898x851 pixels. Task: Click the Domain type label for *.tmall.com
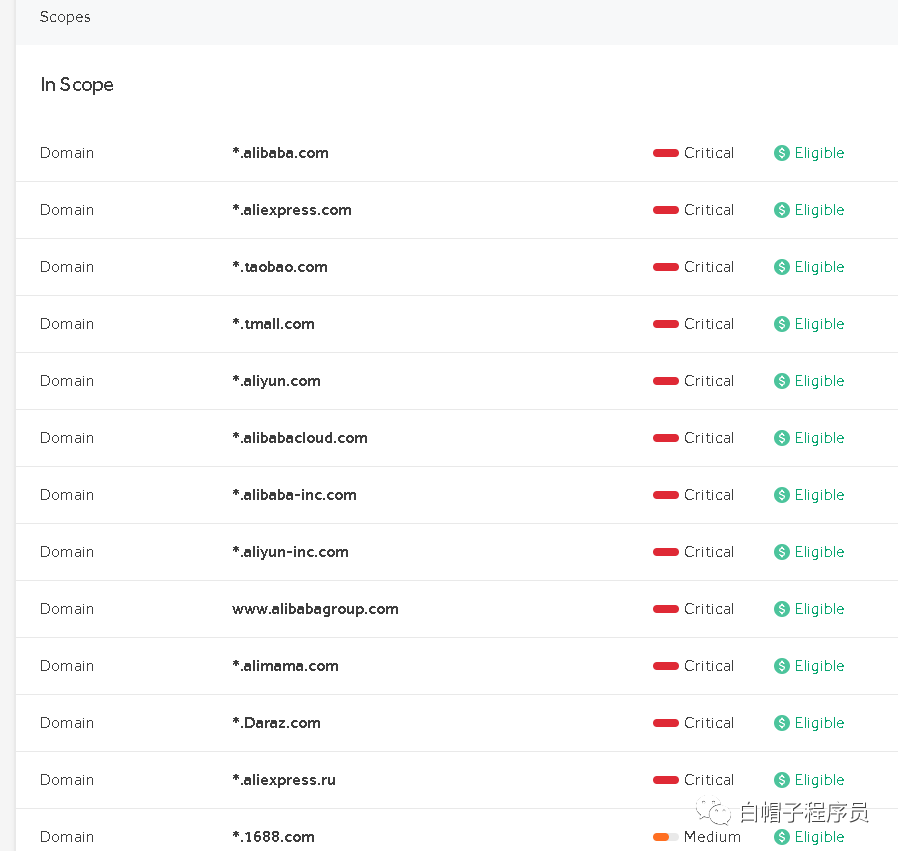(x=67, y=324)
